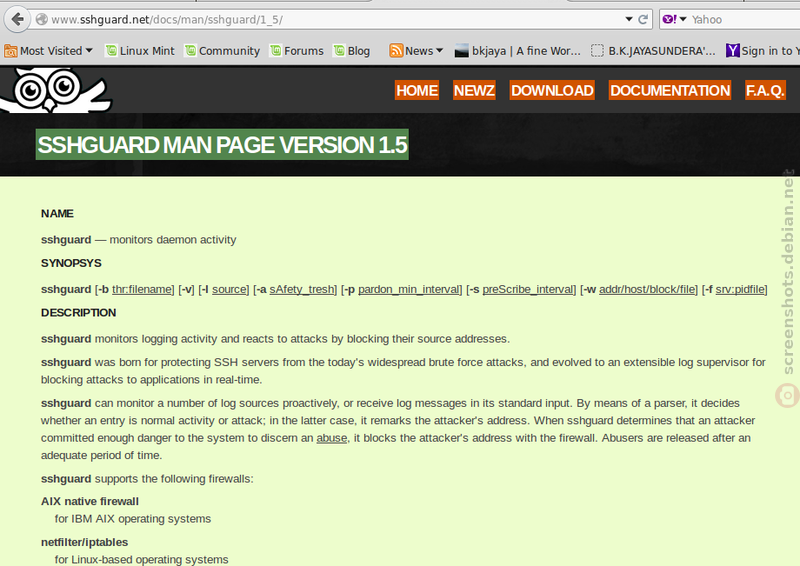The width and height of the screenshot is (800, 566).
Task: Click the srv:pidfile option link
Action: point(740,289)
